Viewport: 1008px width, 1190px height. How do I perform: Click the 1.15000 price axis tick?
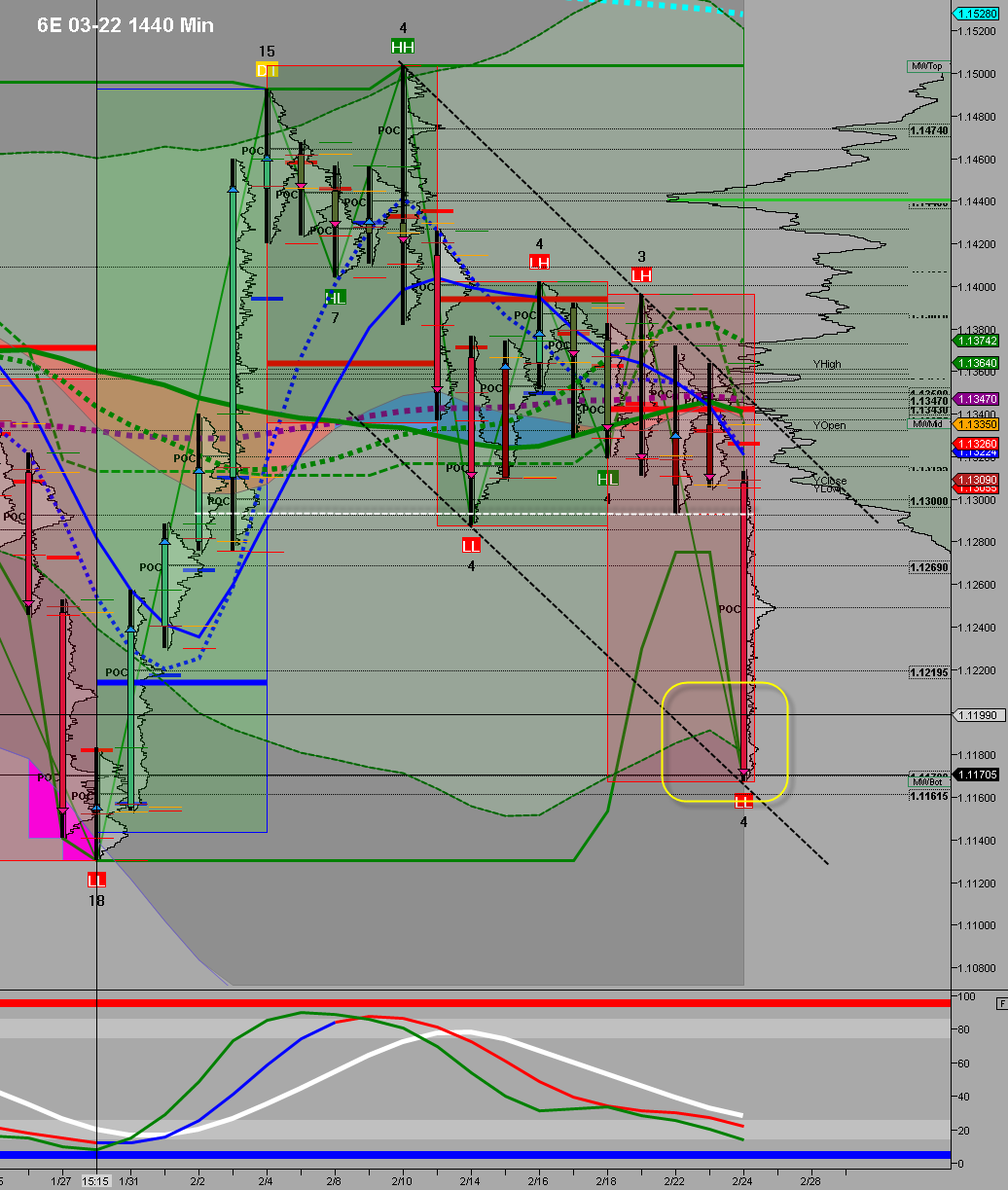977,74
